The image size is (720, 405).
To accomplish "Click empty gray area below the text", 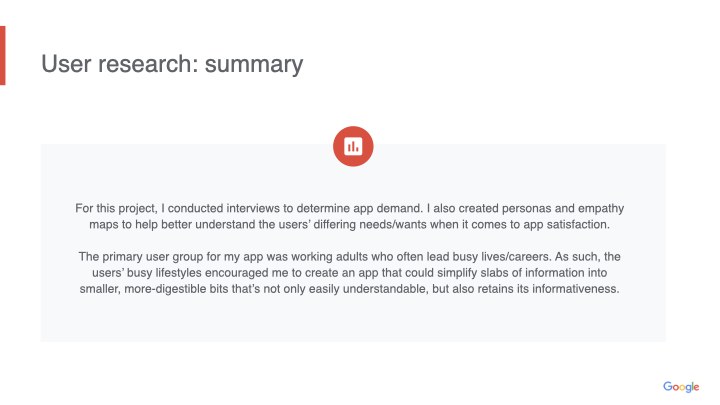I will point(352,322).
